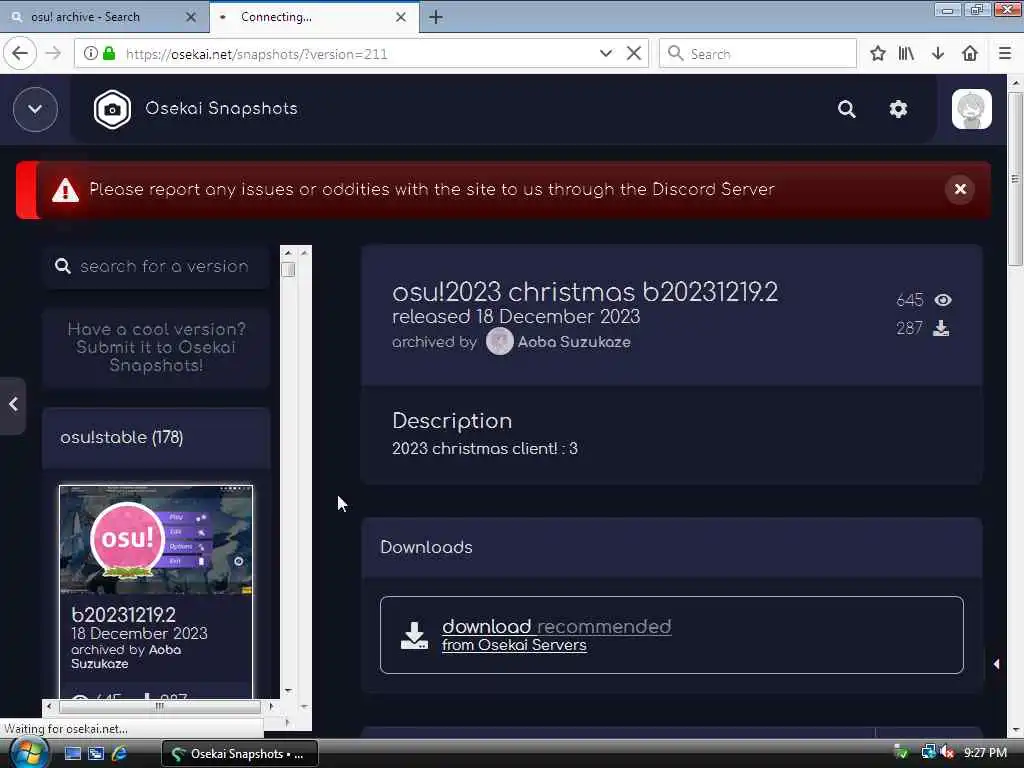Screen dimensions: 1024x768
Task: Stop loading the page with X button
Action: [633, 54]
